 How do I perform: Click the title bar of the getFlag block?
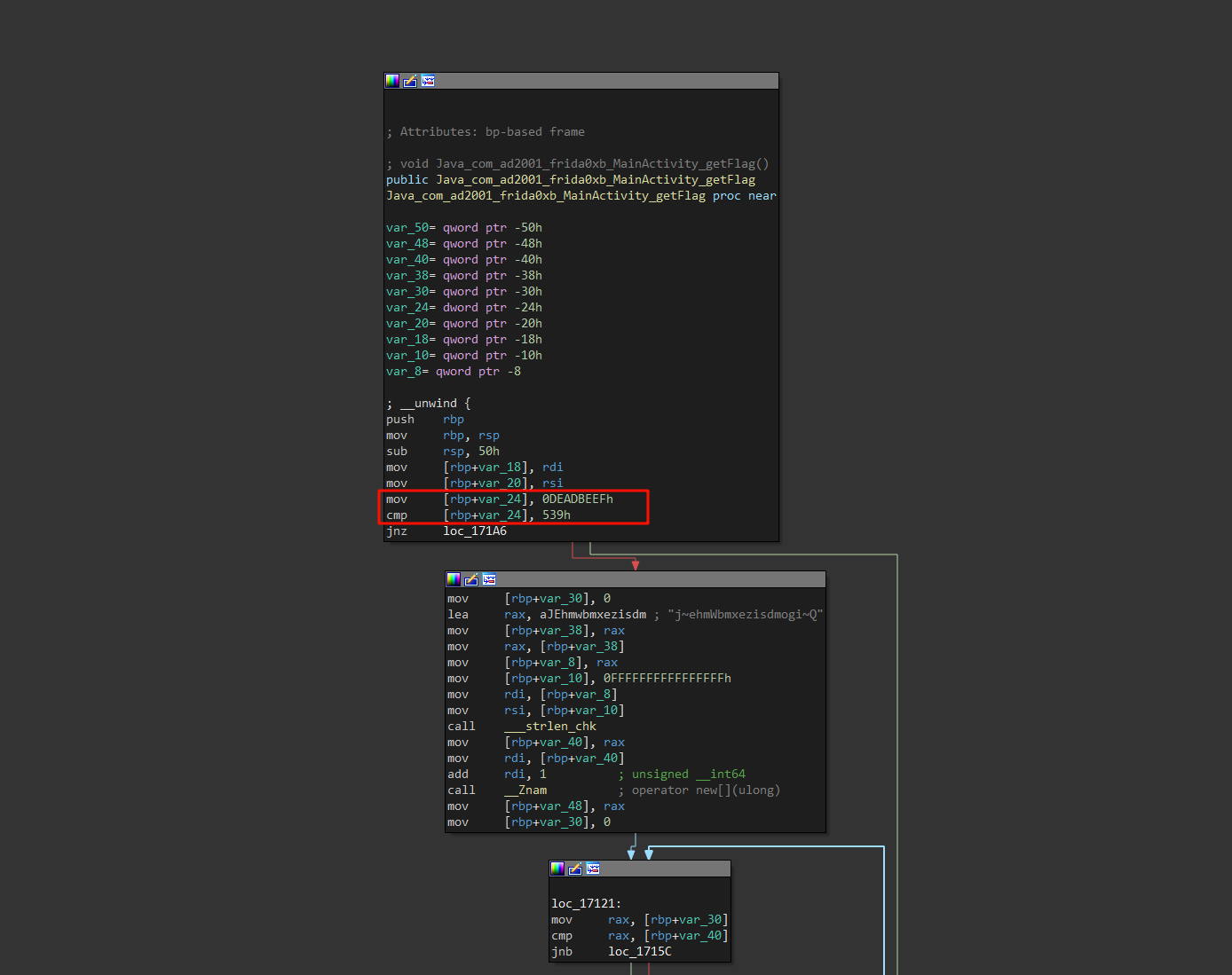pos(604,81)
